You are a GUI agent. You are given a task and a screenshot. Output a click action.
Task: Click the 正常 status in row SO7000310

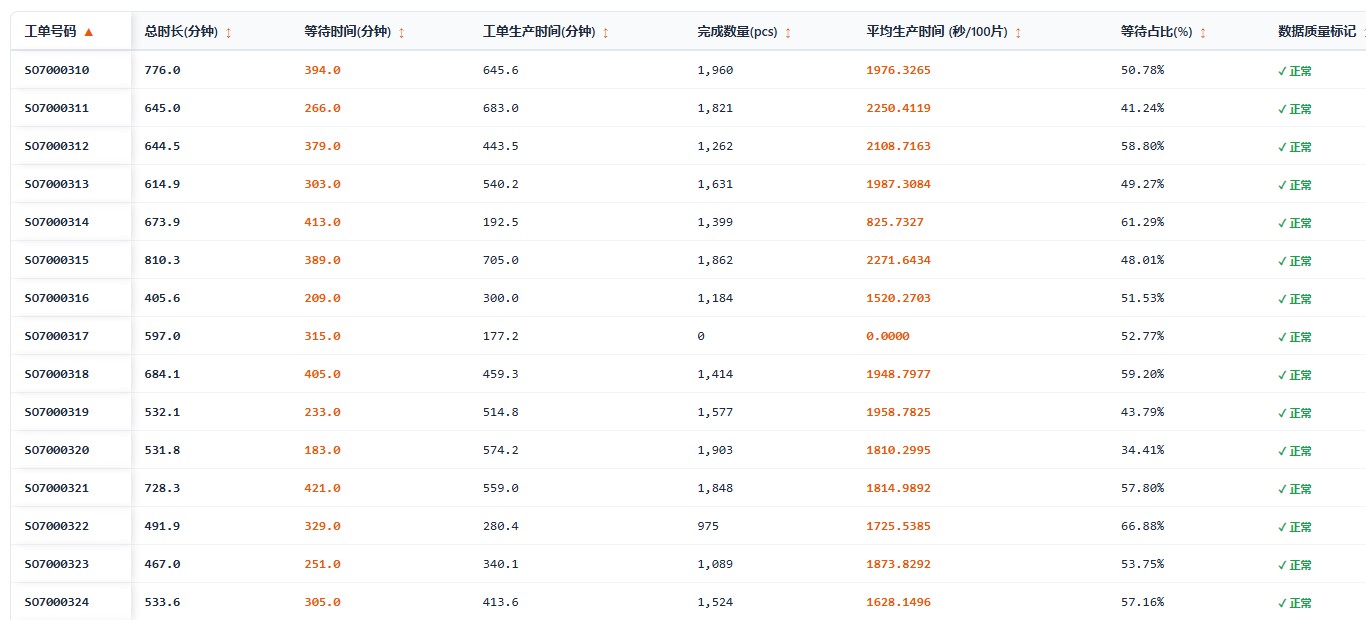click(1295, 71)
